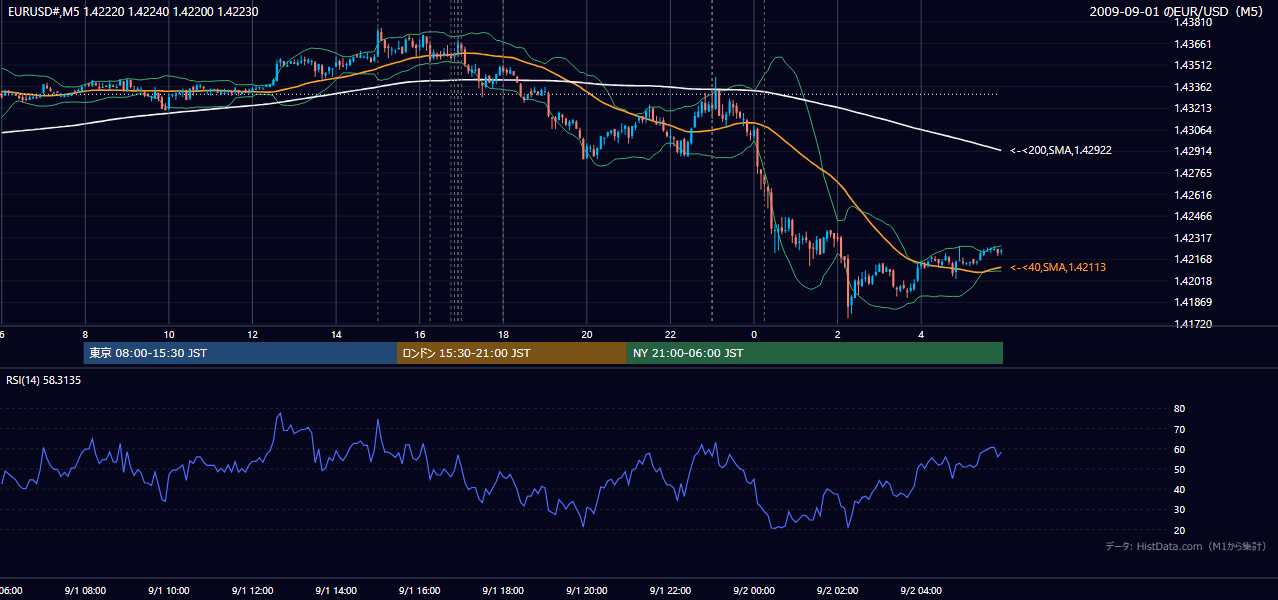
Task: Click price level 1.42317 on the axis
Action: point(1194,238)
